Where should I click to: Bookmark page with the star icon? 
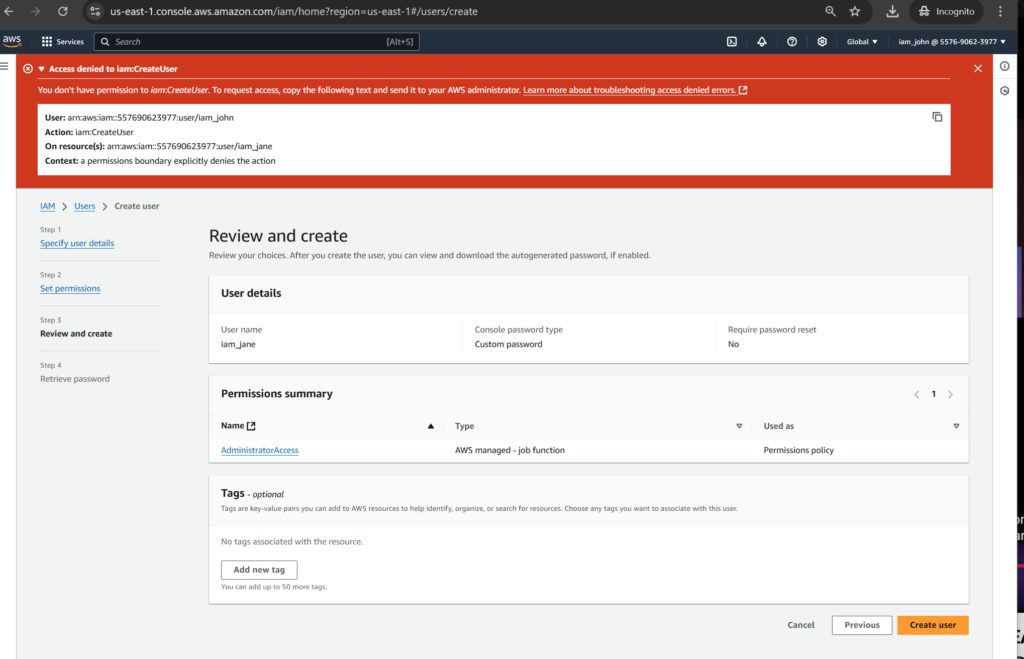855,11
